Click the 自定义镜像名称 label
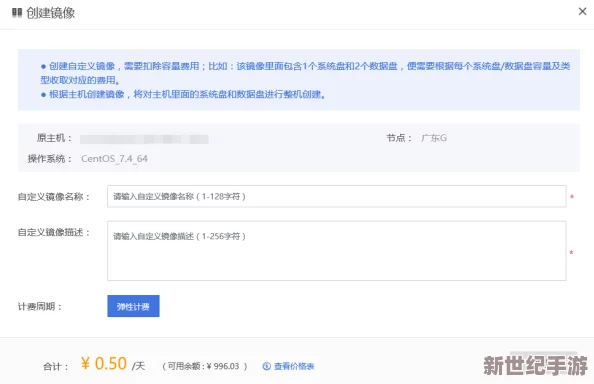594x384 pixels. pos(54,197)
